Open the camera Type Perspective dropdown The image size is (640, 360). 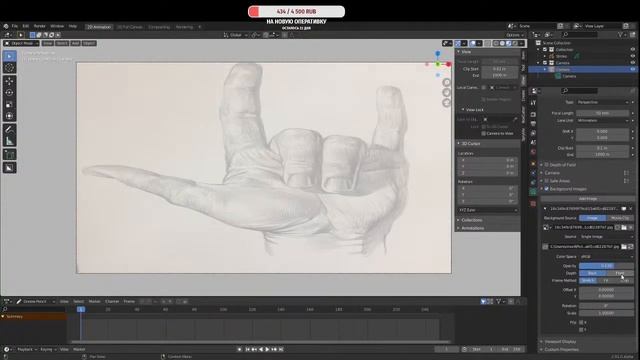click(603, 102)
